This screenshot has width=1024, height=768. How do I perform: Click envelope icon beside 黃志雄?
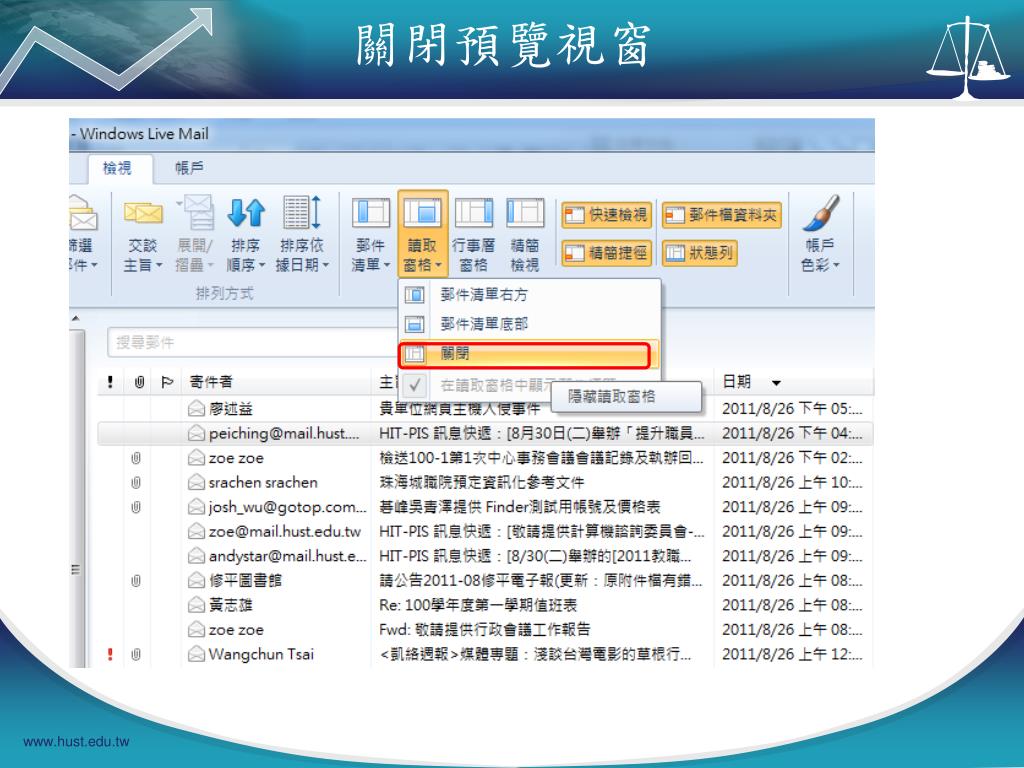(x=197, y=605)
